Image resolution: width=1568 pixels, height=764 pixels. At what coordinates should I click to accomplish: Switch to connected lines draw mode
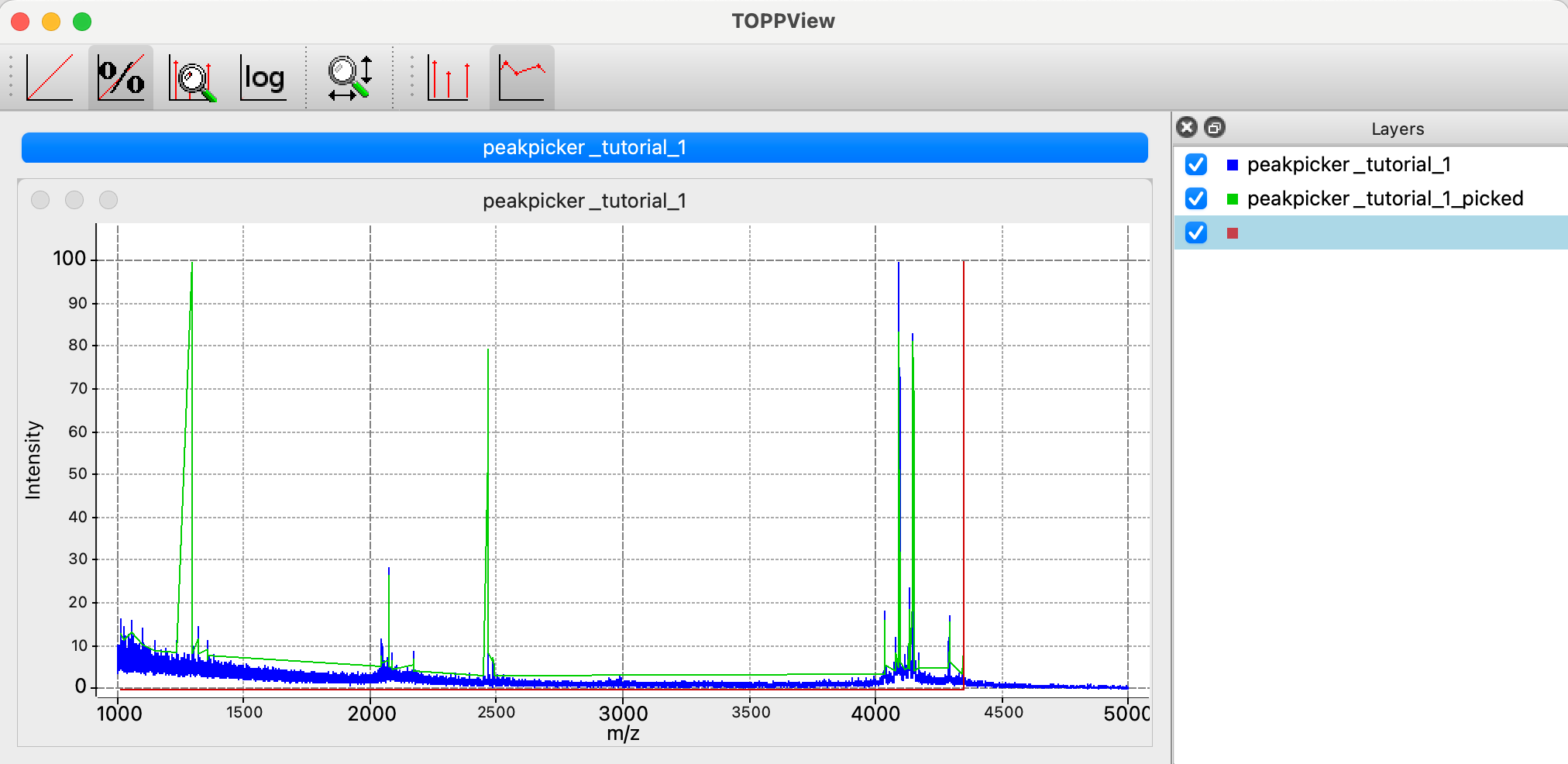[521, 77]
